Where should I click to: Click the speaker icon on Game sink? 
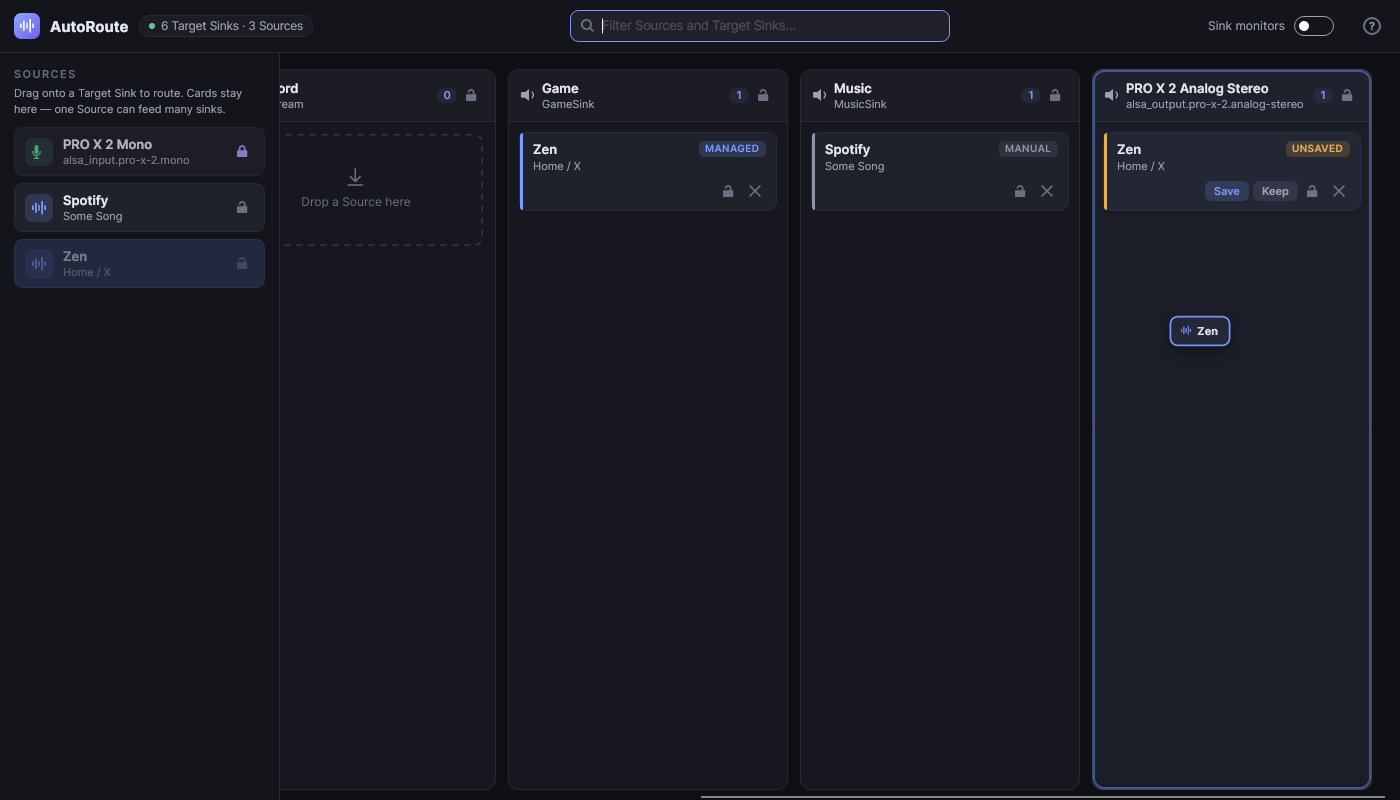[x=527, y=95]
